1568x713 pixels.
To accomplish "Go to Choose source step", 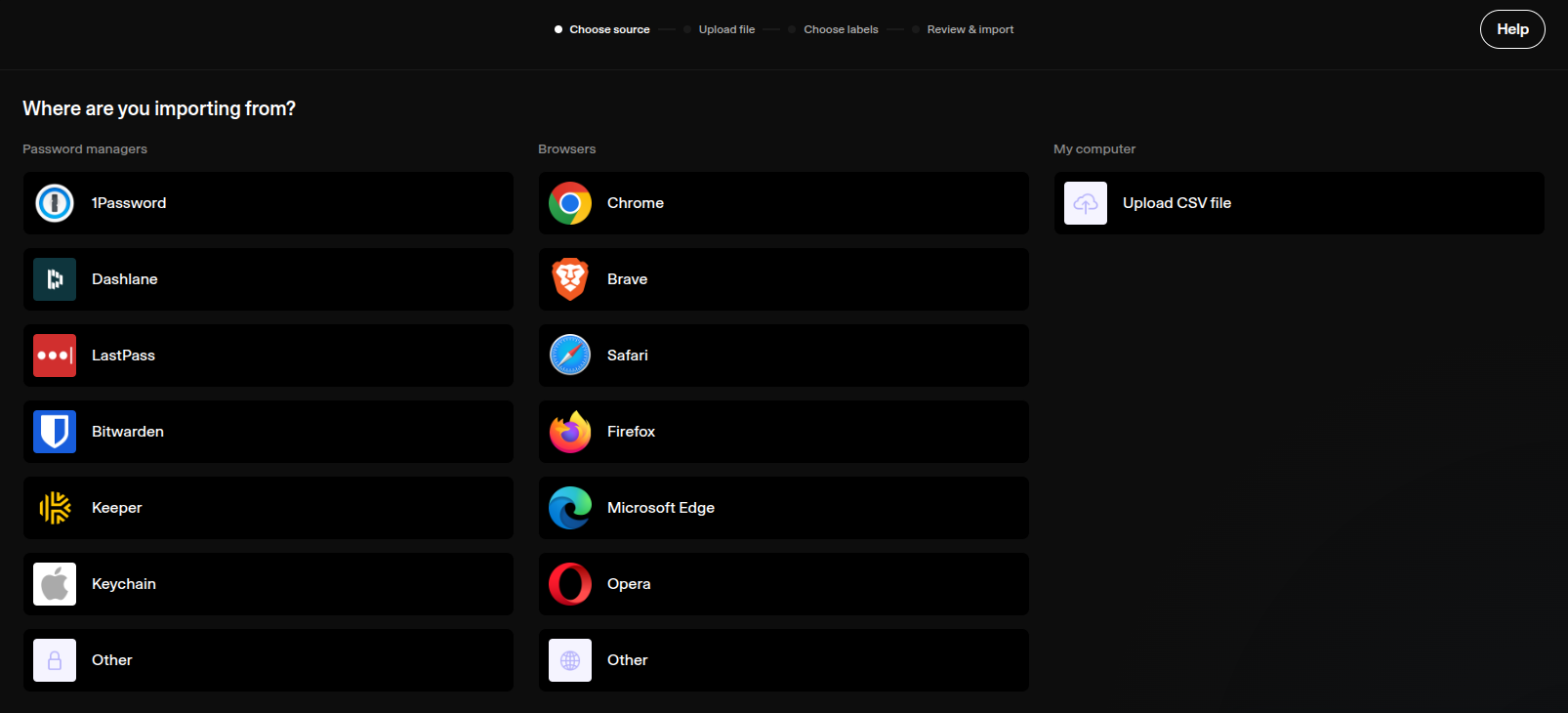I will pos(602,29).
